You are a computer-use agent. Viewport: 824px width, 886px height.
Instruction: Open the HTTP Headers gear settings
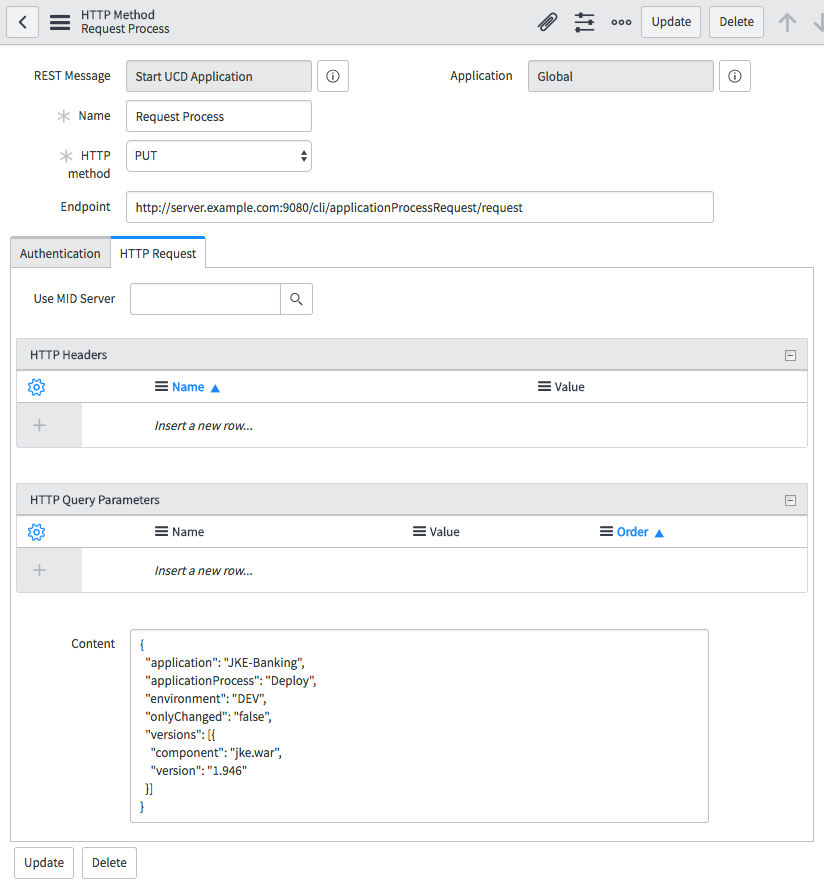tap(37, 387)
